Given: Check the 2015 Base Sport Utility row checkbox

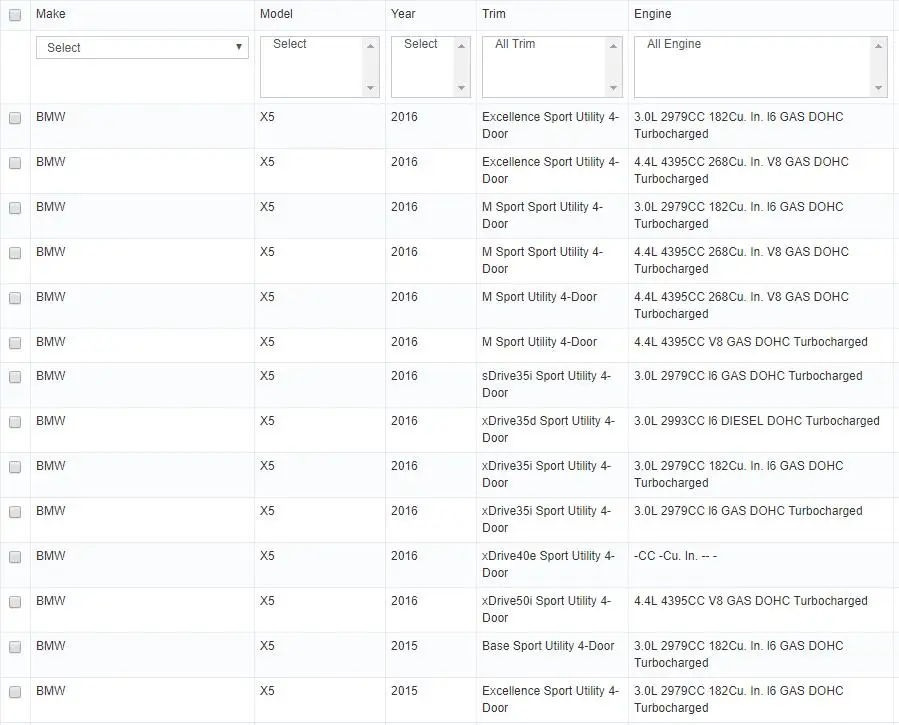Looking at the screenshot, I should click(15, 647).
